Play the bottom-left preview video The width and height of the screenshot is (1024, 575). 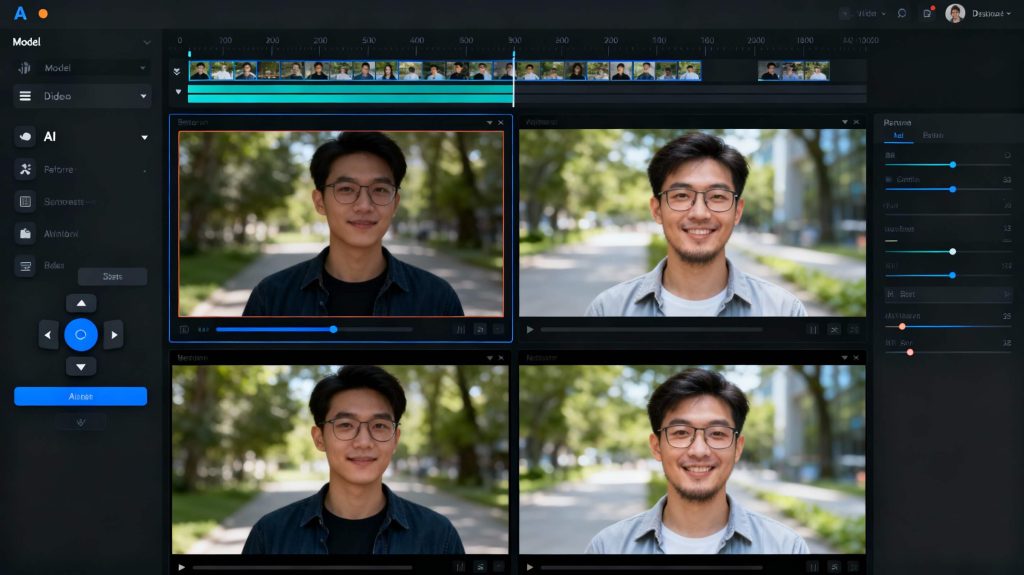tap(181, 567)
